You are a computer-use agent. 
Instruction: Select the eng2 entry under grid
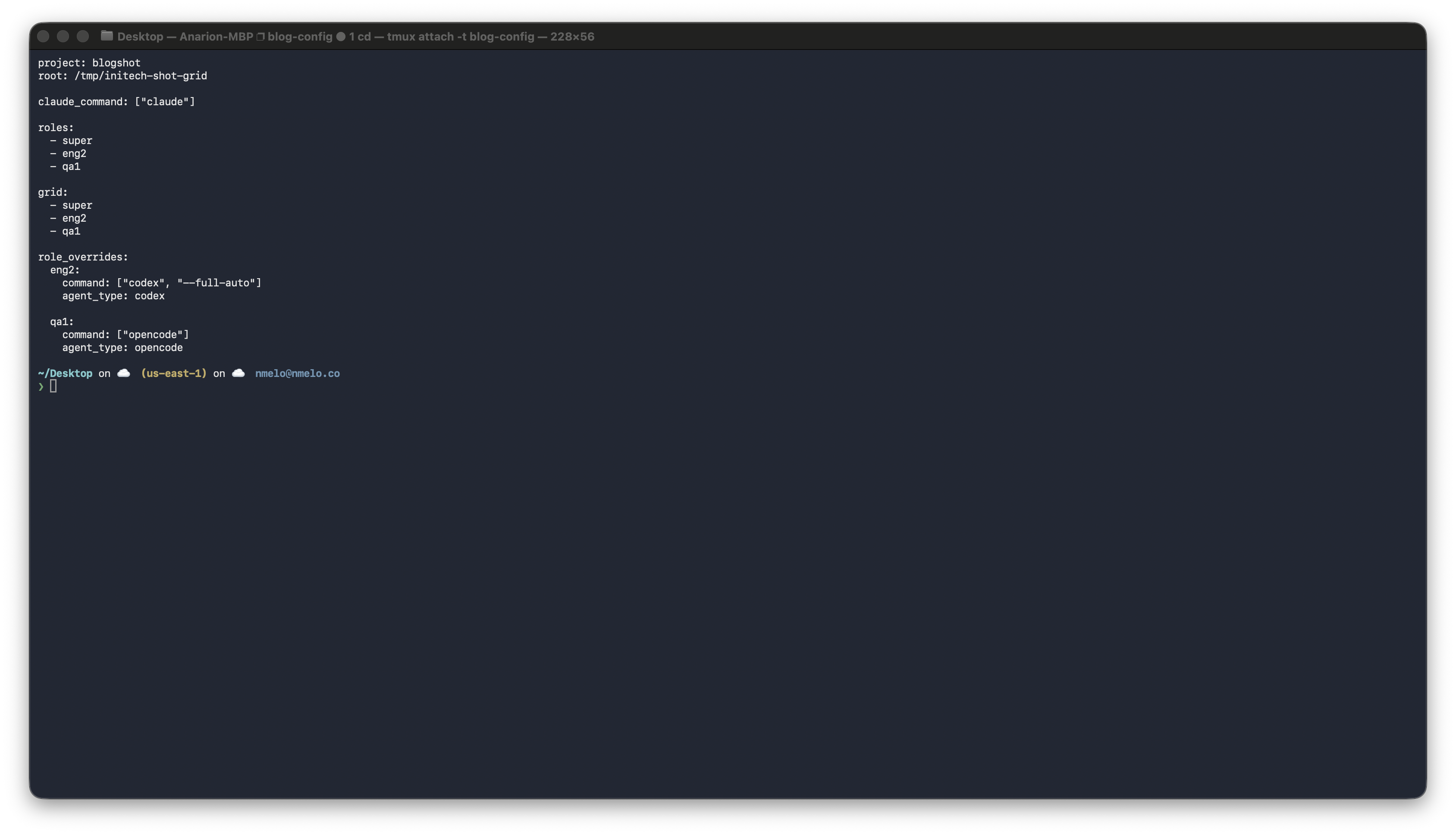pos(74,218)
